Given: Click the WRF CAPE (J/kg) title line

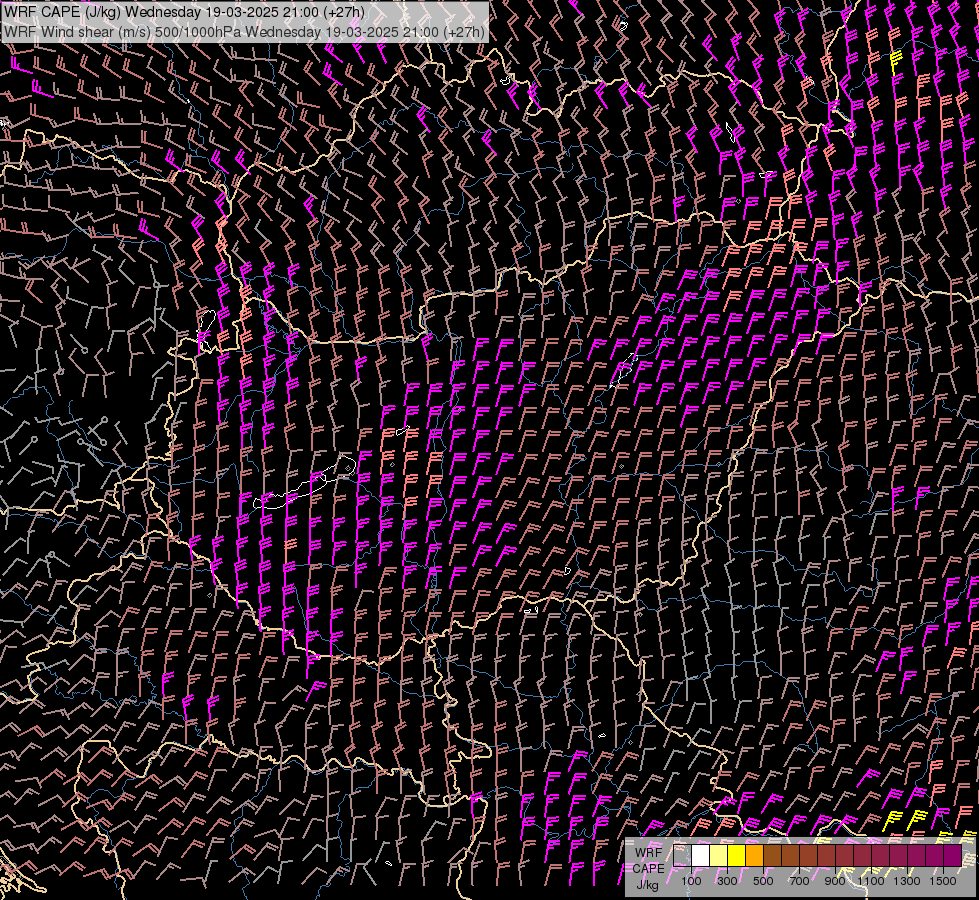Looking at the screenshot, I should coord(184,12).
